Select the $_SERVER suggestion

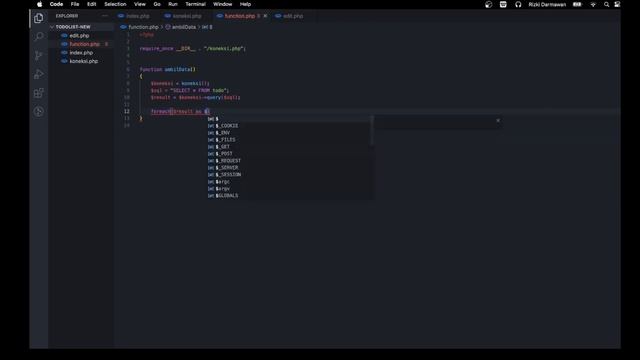point(289,167)
